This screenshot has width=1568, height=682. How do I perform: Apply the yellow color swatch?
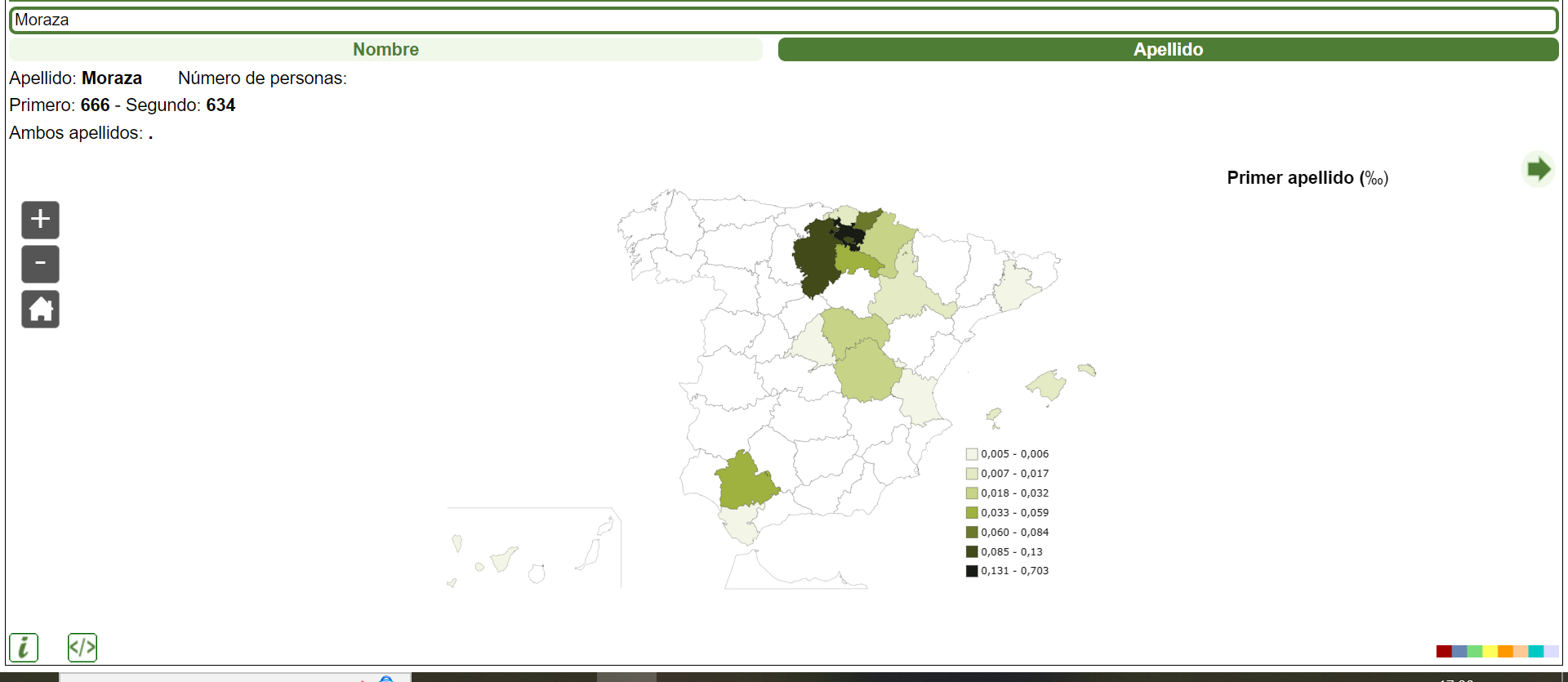click(1490, 651)
